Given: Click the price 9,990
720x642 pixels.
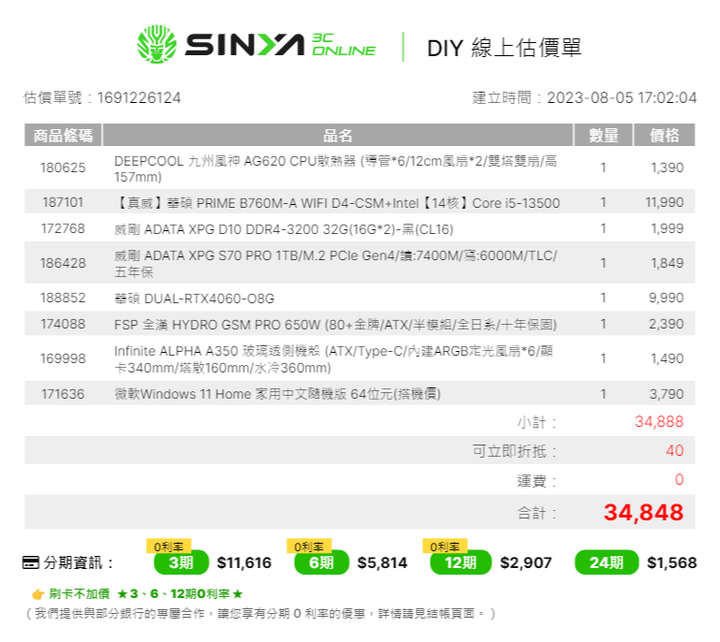Looking at the screenshot, I should pos(666,298).
